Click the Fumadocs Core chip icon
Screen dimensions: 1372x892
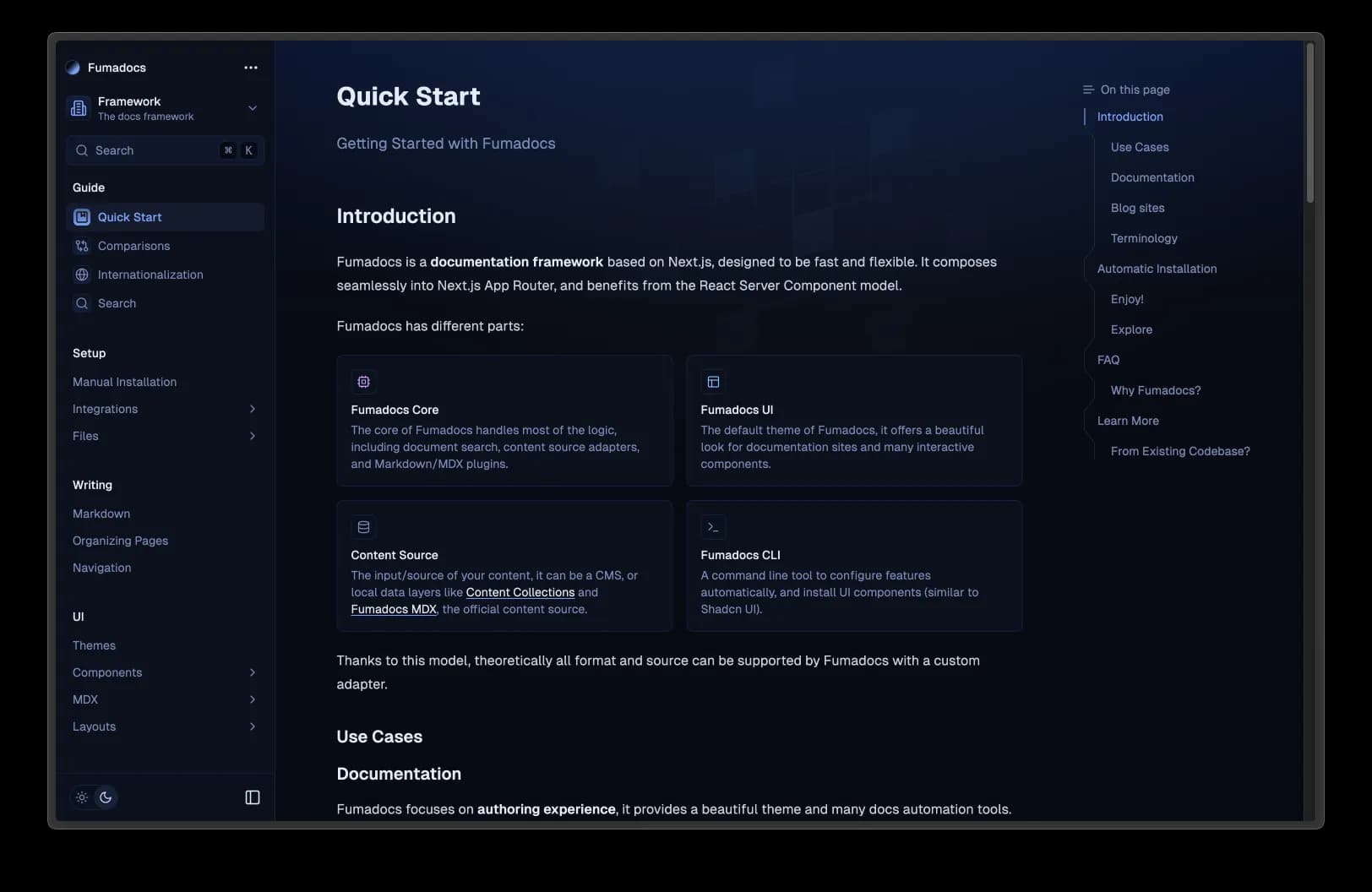tap(363, 382)
